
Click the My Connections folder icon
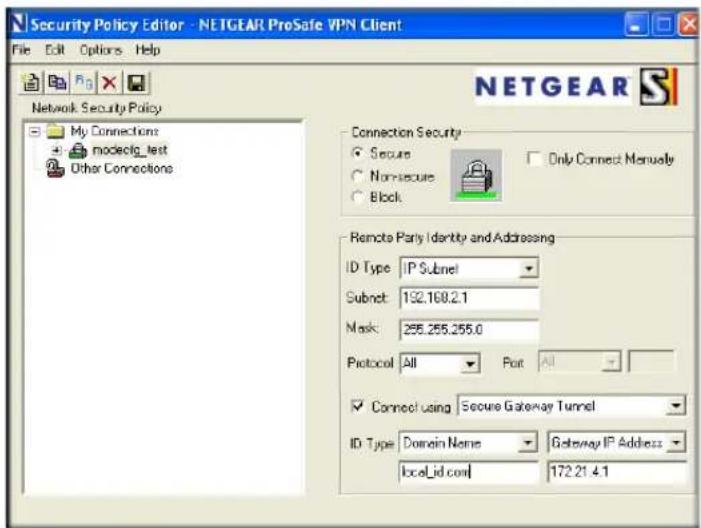56,131
